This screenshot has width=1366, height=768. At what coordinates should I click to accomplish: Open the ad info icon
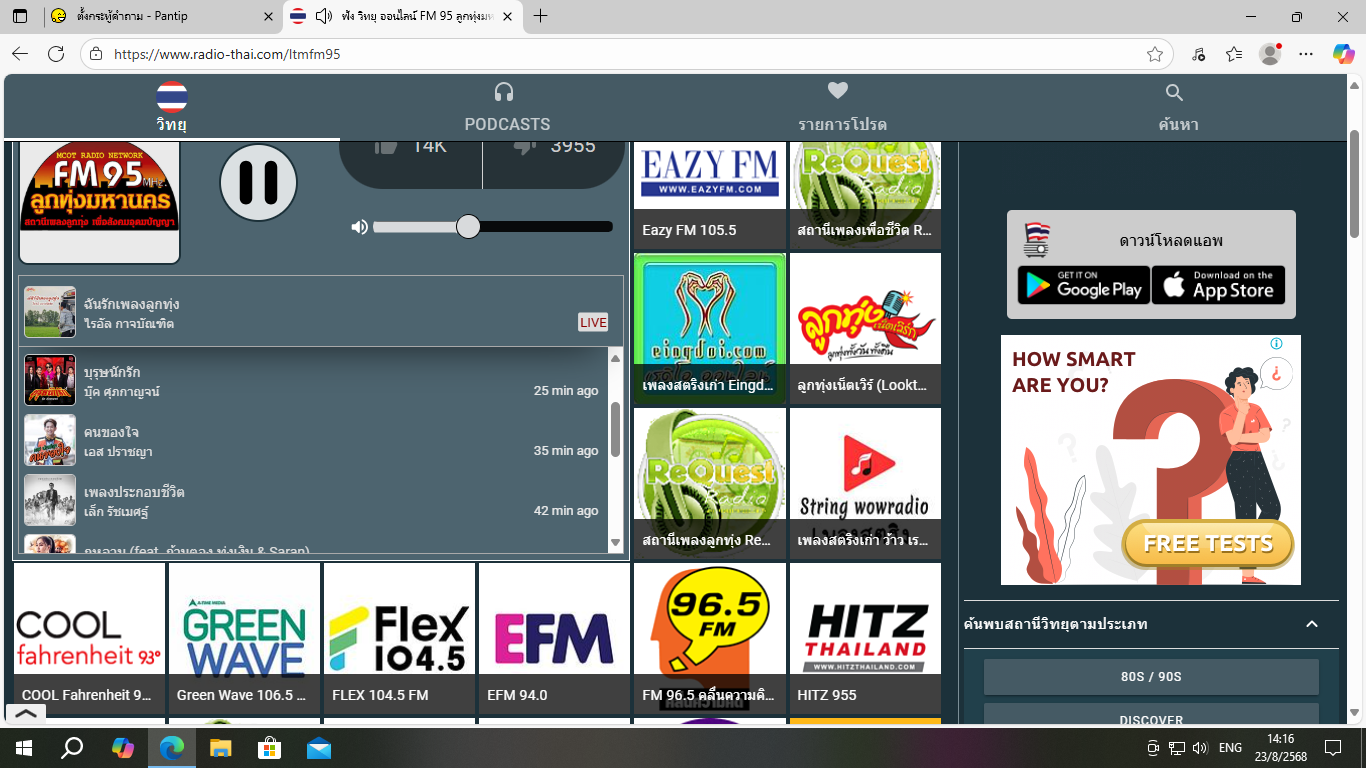pyautogui.click(x=1276, y=344)
